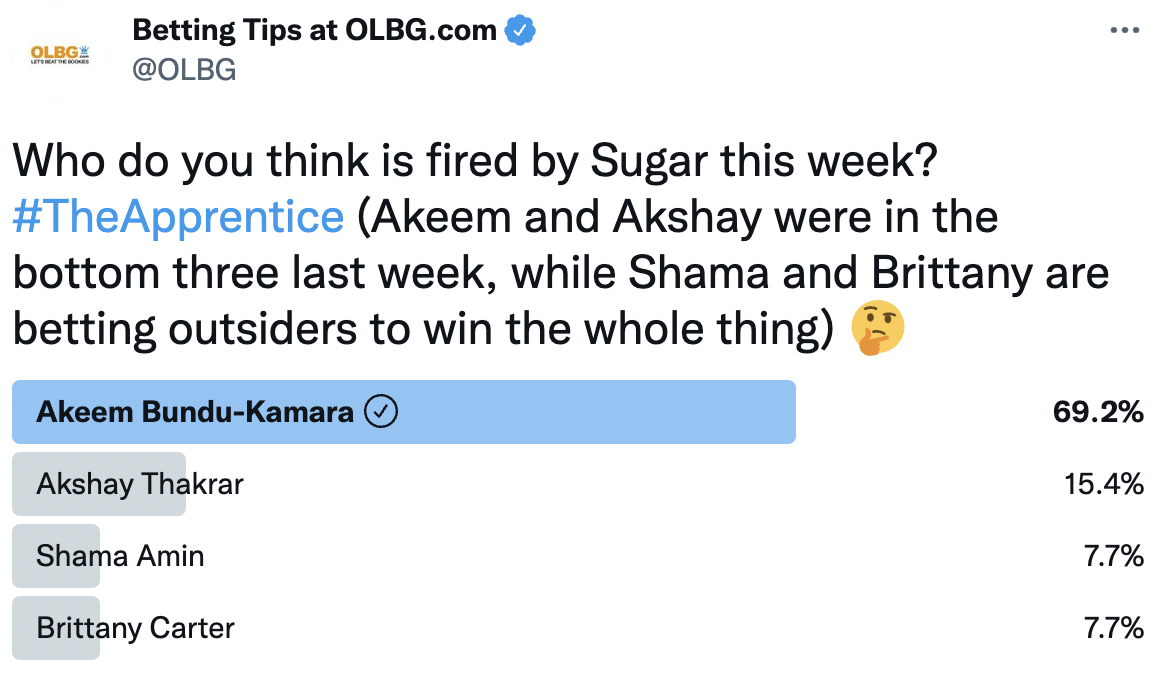1172x676 pixels.
Task: Click the Brittany Carter 7.7% percentage
Action: coord(1114,628)
